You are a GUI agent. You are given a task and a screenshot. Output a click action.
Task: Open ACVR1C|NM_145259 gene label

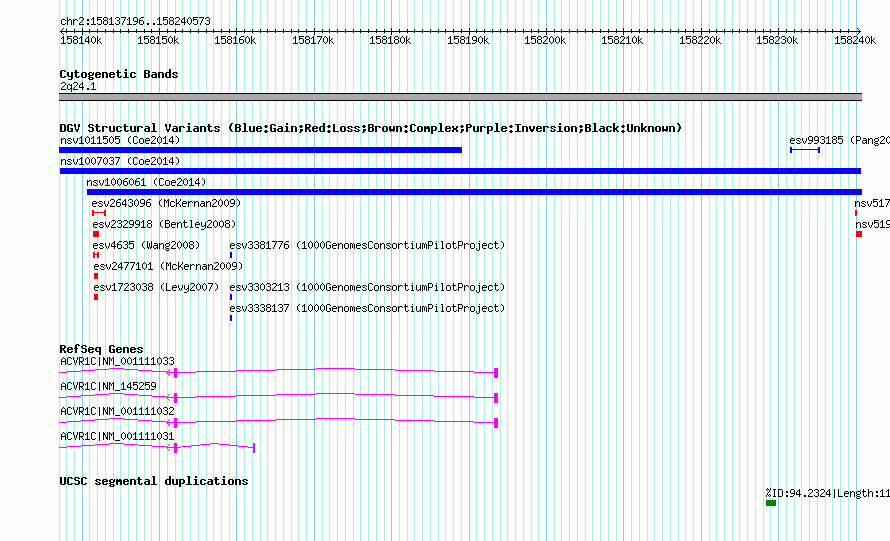108,386
